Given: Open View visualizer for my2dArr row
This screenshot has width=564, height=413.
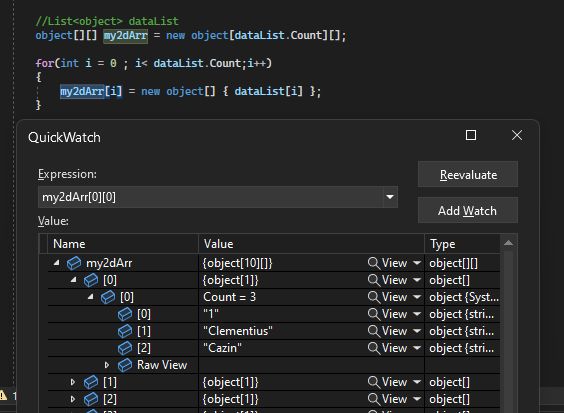Looking at the screenshot, I should 388,263.
